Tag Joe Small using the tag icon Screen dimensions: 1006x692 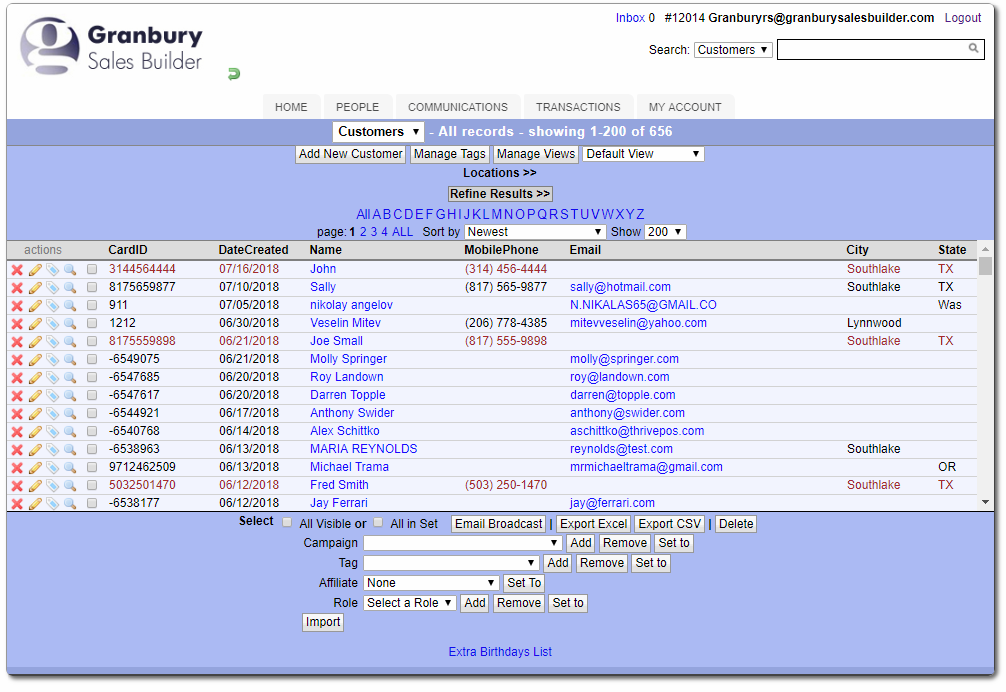[x=53, y=341]
